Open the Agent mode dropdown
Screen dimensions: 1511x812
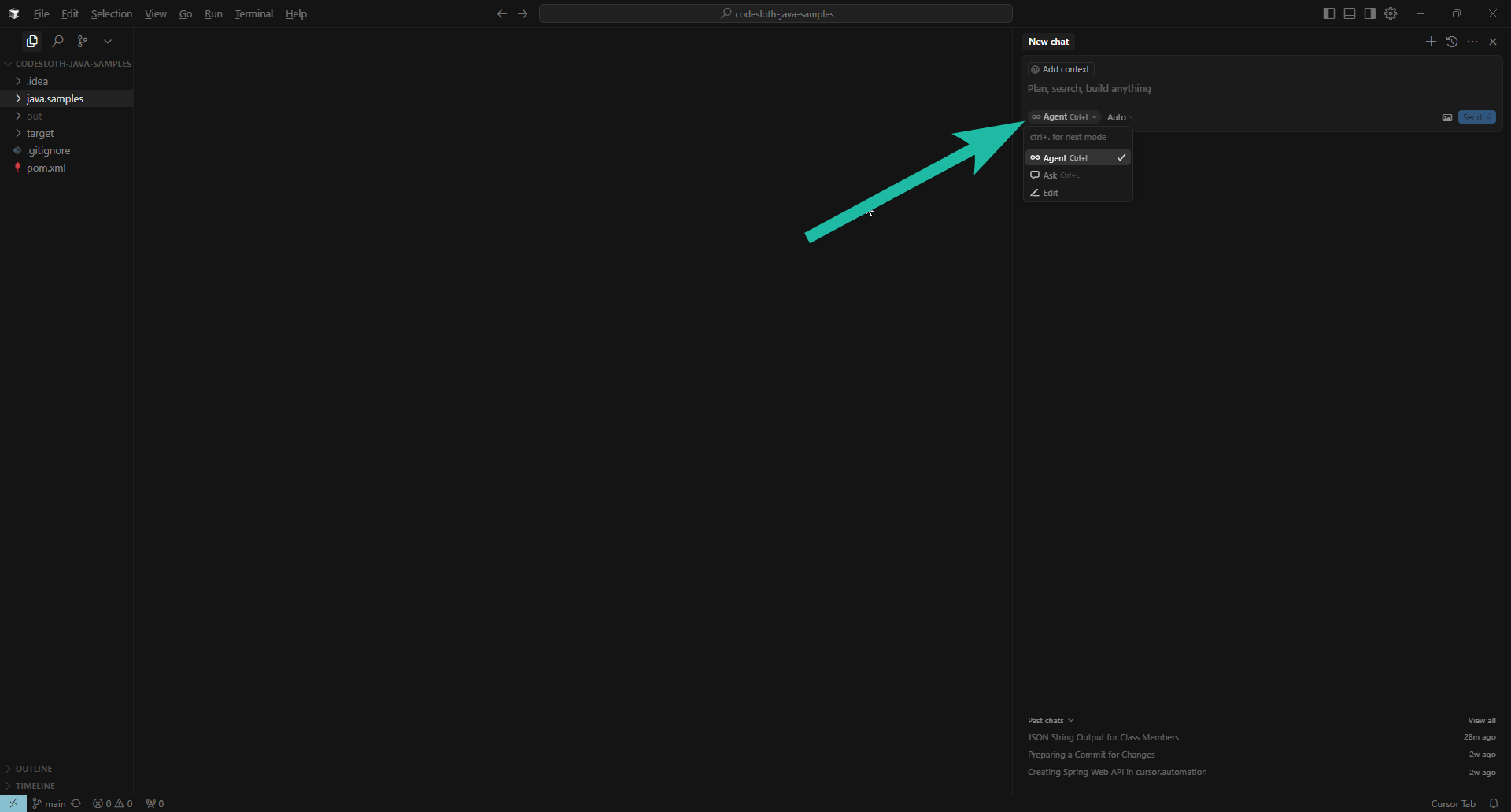1063,117
